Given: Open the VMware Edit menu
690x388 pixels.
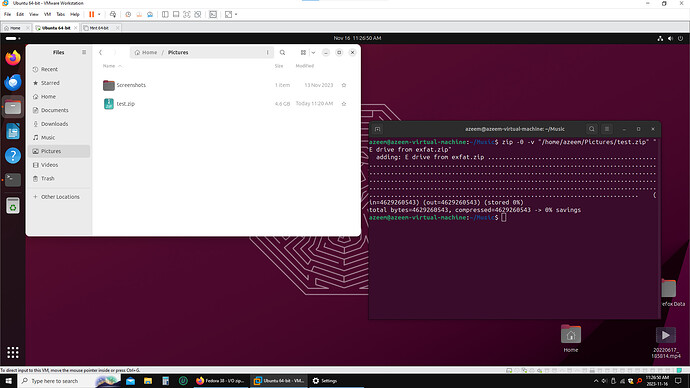Looking at the screenshot, I should click(20, 14).
